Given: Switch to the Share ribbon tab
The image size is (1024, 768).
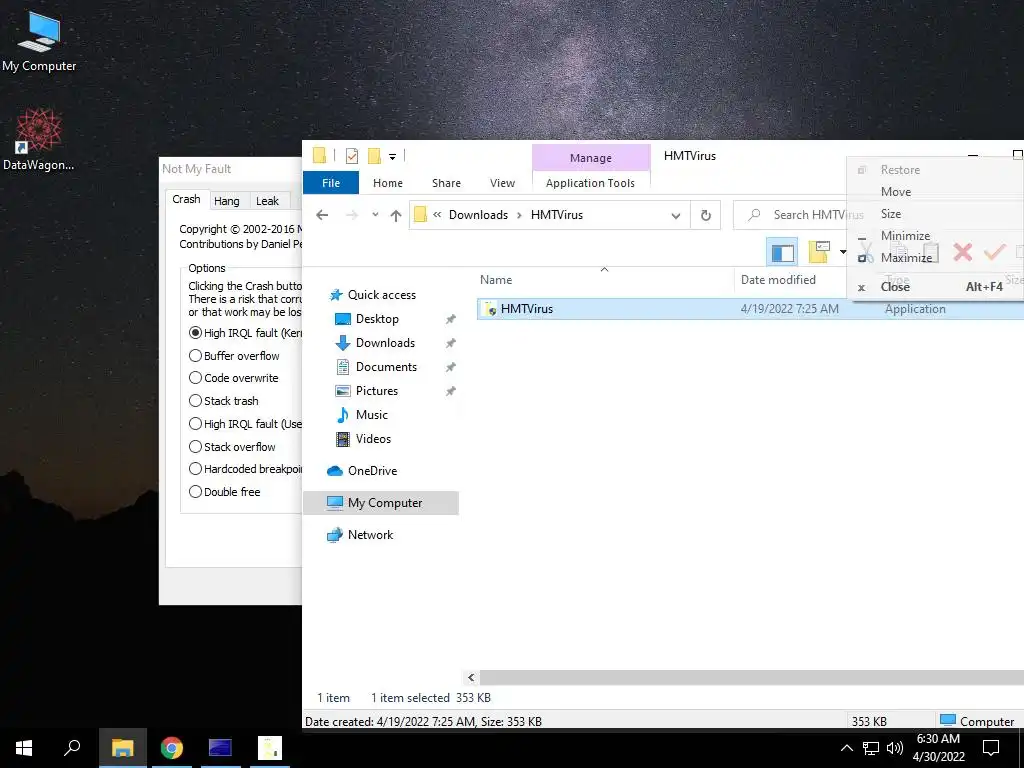Looking at the screenshot, I should (446, 183).
